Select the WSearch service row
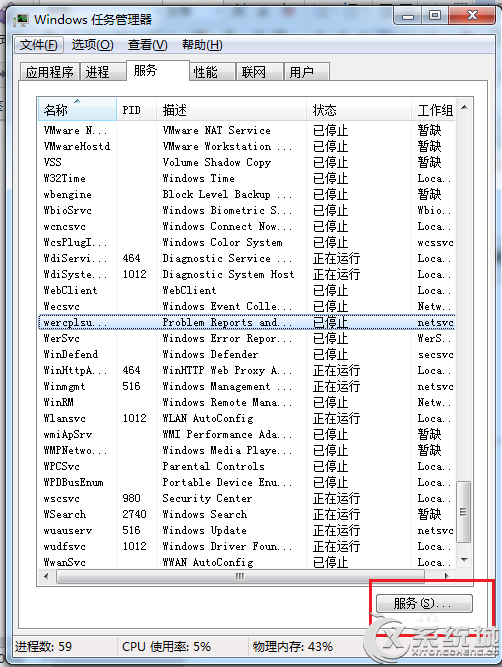Image resolution: width=502 pixels, height=667 pixels. coord(246,514)
